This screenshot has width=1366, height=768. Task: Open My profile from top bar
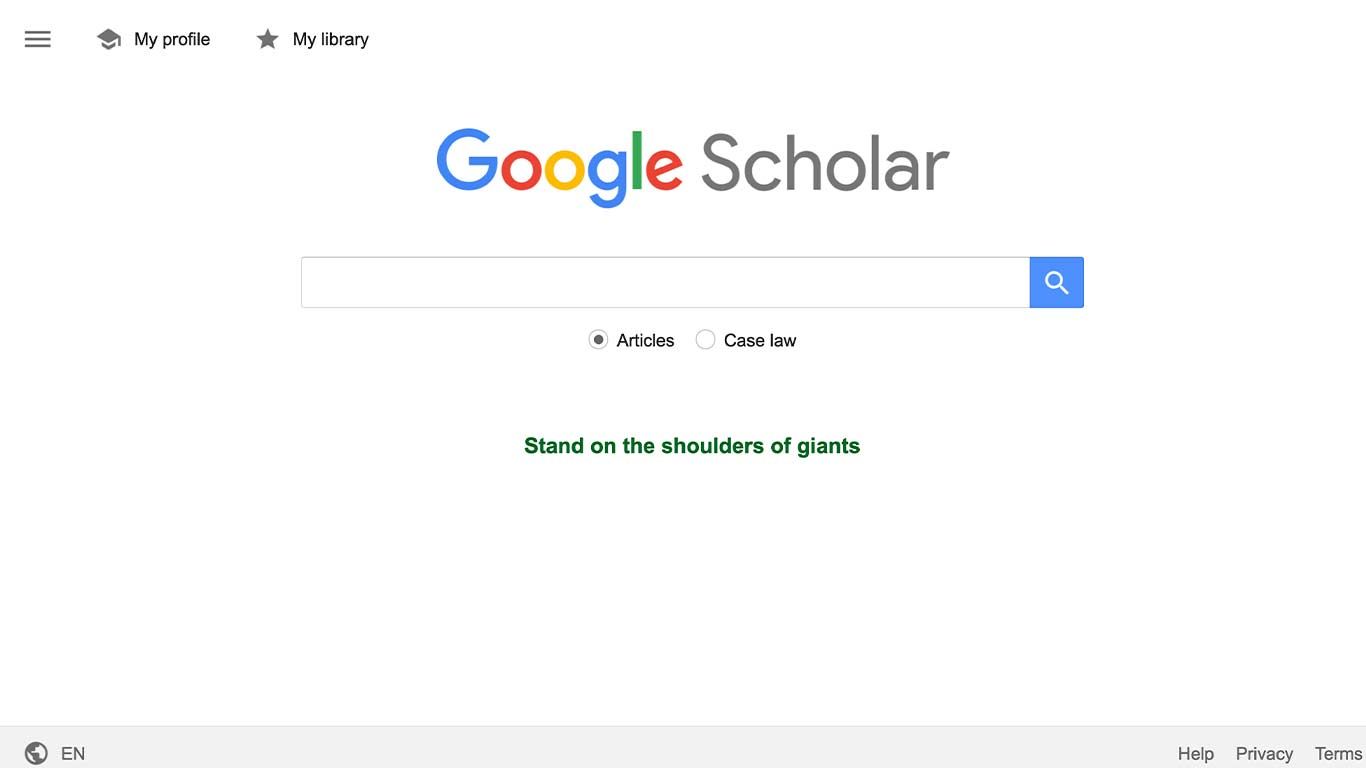tap(172, 39)
